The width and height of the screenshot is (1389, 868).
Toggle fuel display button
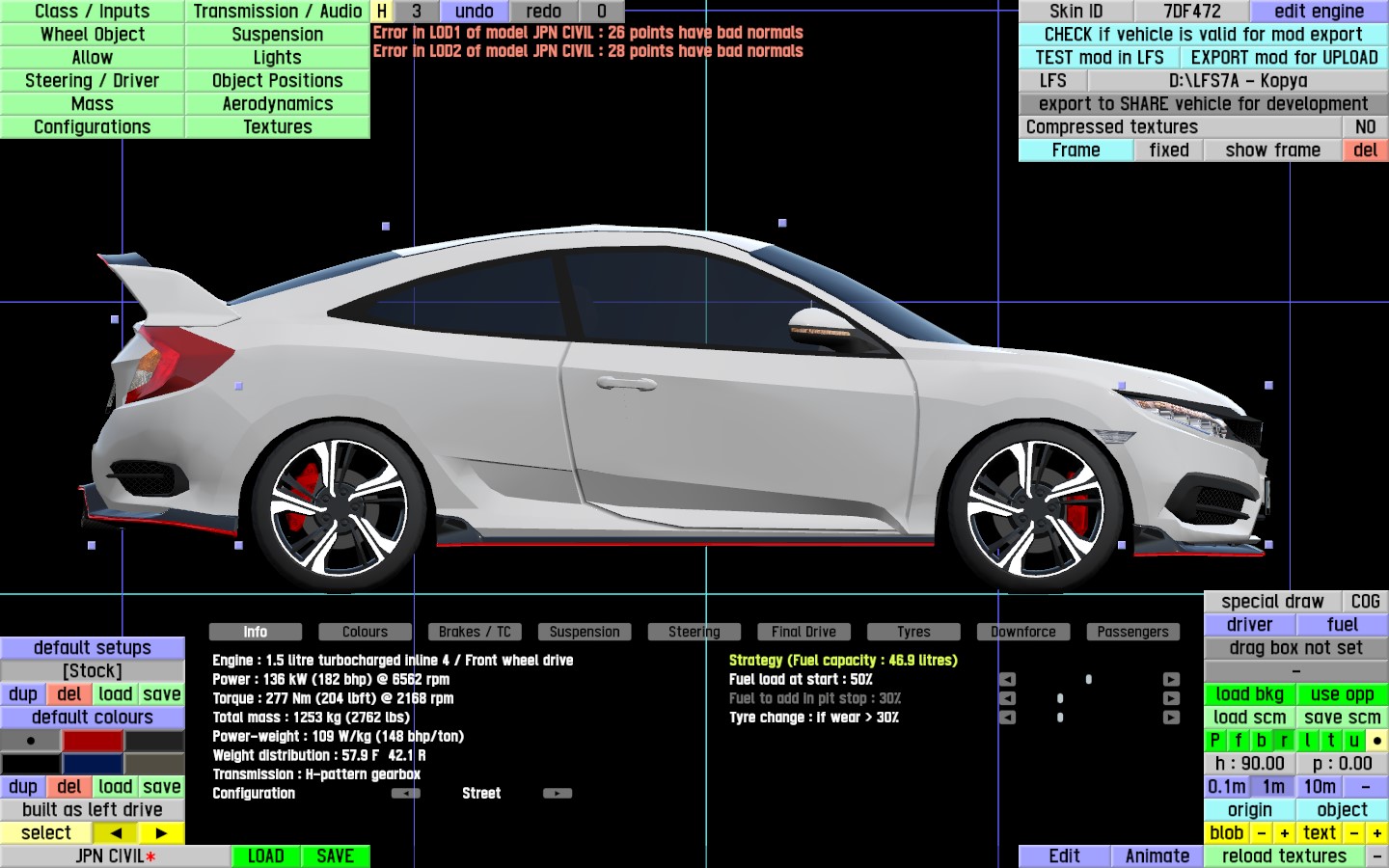point(1343,625)
